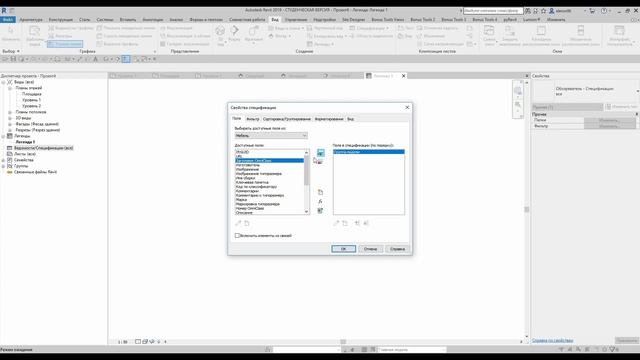Image resolution: width=640 pixels, height=360 pixels.
Task: Select Марка in available fields list
Action: coord(241,200)
